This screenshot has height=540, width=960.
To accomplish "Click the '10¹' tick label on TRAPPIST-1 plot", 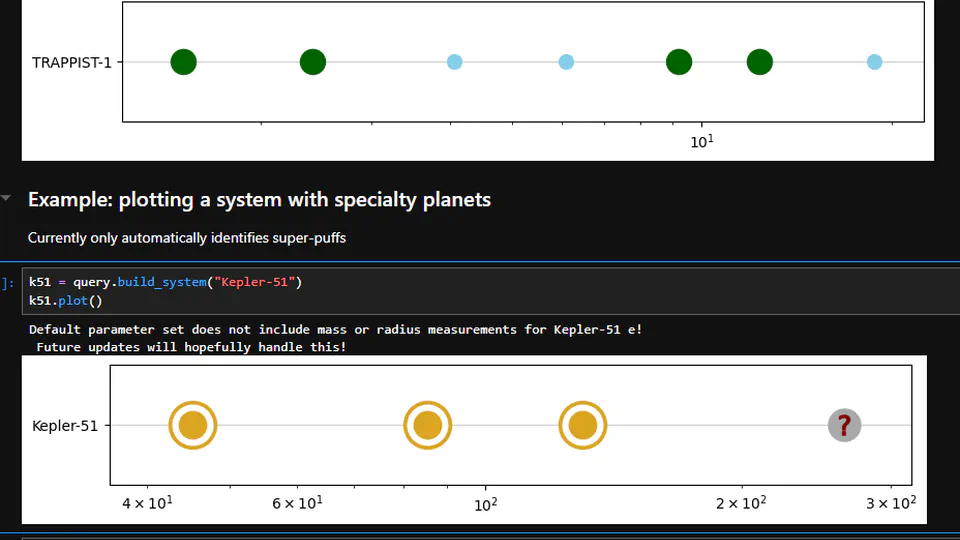I will point(702,142).
